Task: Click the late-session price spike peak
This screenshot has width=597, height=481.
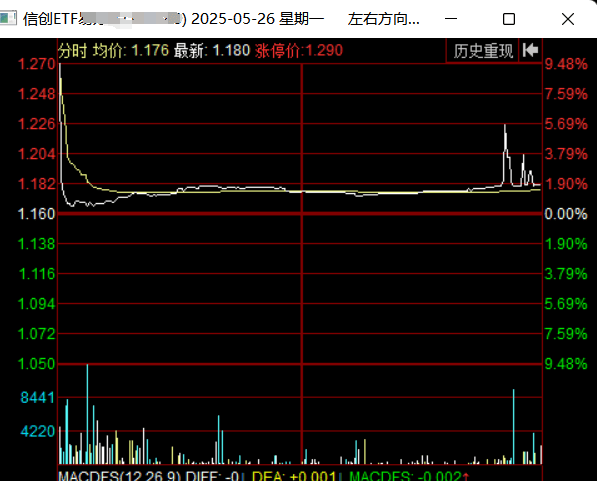Action: (505, 125)
